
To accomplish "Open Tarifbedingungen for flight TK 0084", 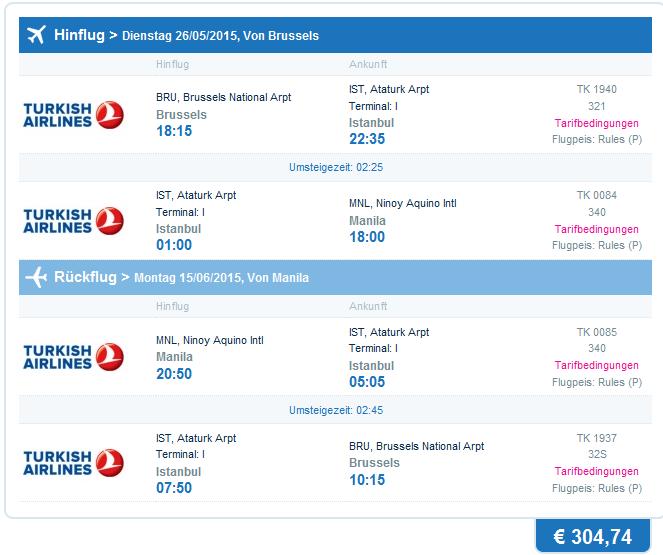I will (x=597, y=230).
